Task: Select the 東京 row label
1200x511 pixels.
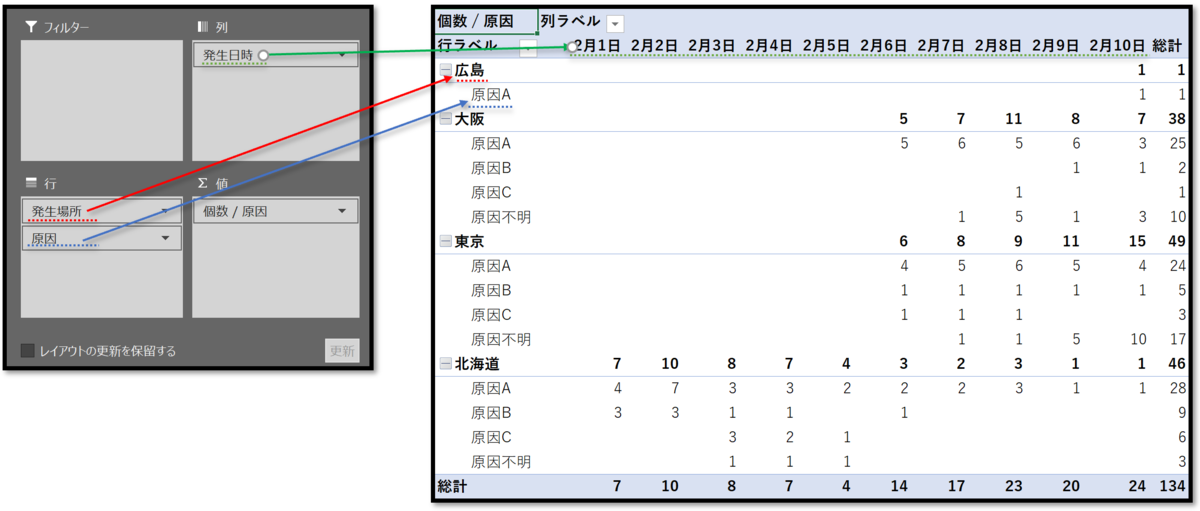Action: [470, 241]
